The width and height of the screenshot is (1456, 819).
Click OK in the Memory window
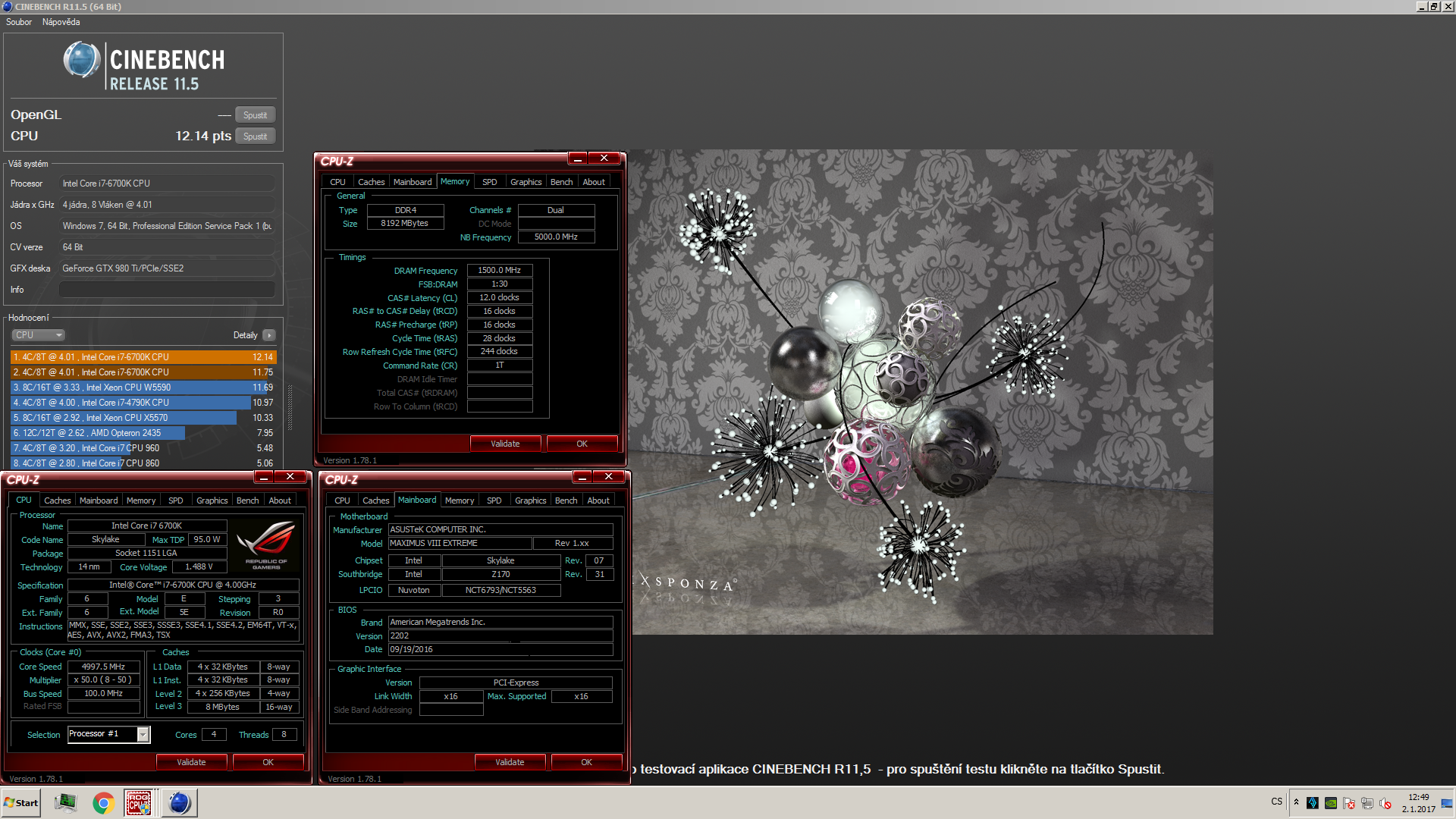coord(582,444)
